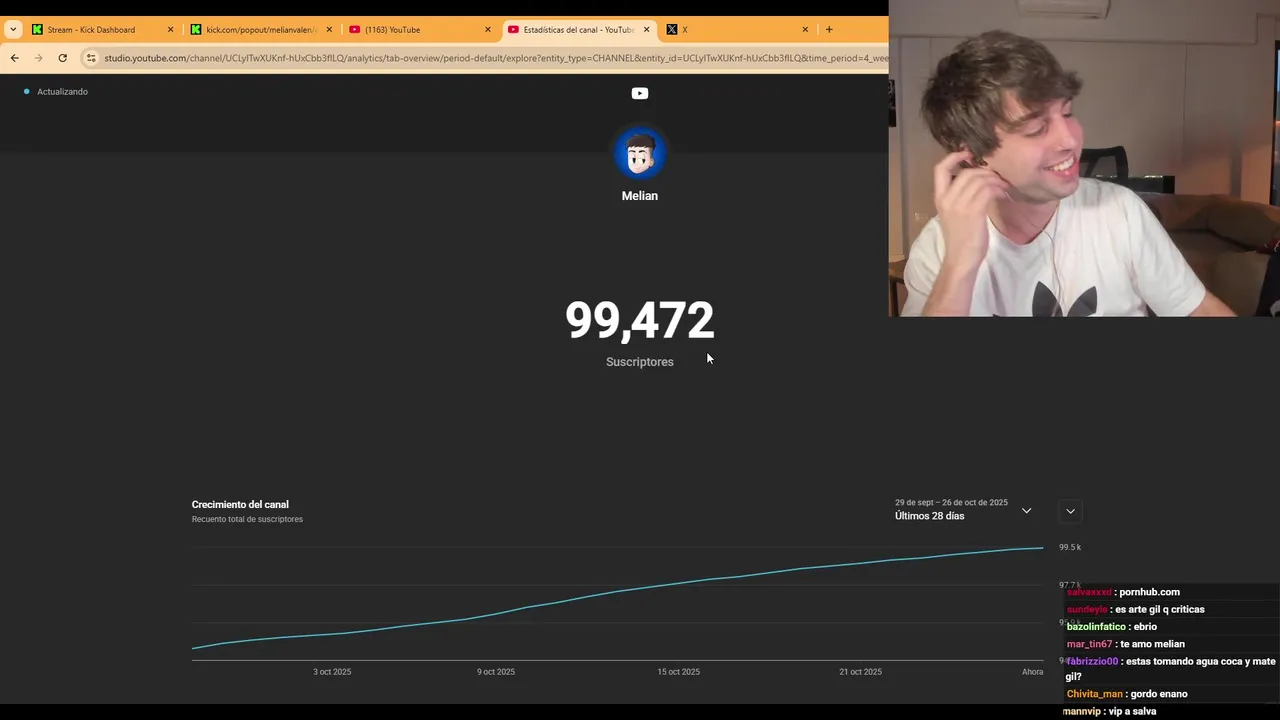
Task: Open the tab search dropdown arrow
Action: [x=12, y=29]
